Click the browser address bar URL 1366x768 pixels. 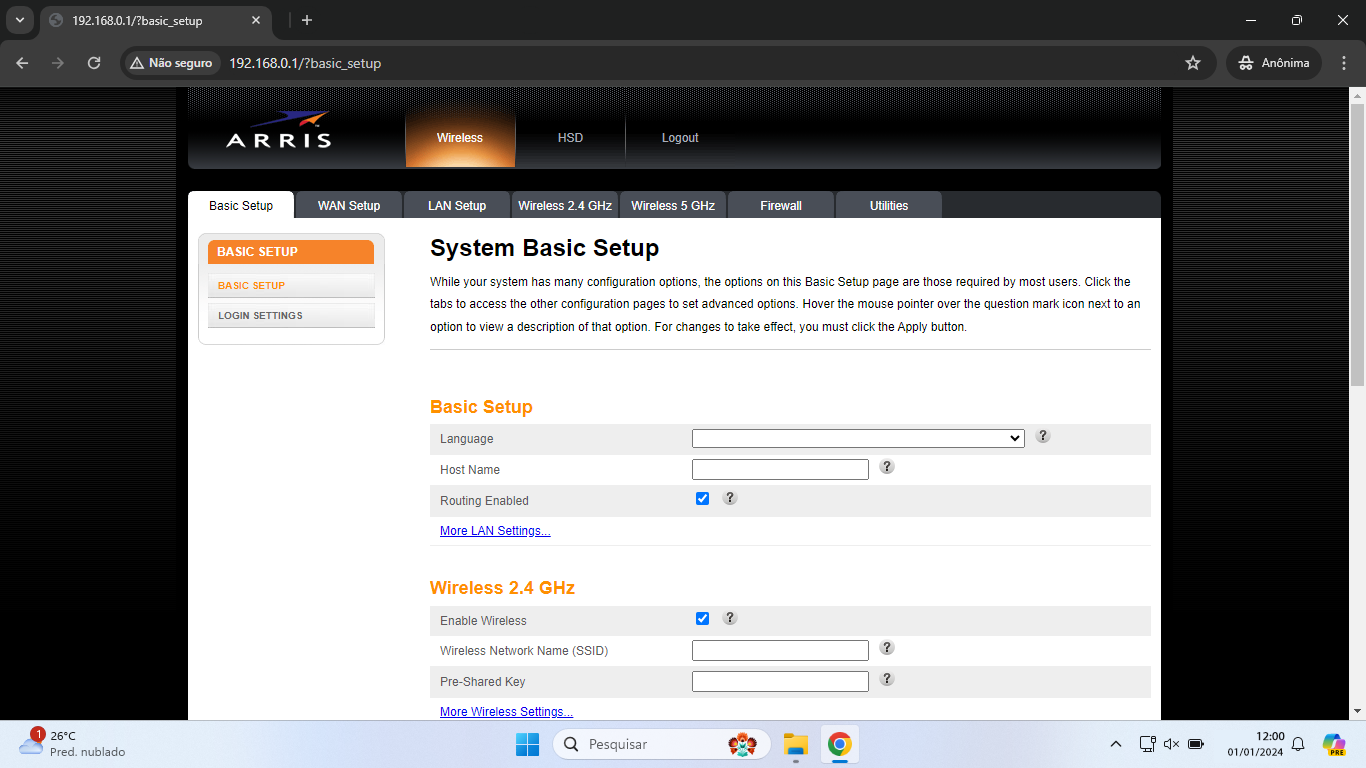(x=305, y=63)
